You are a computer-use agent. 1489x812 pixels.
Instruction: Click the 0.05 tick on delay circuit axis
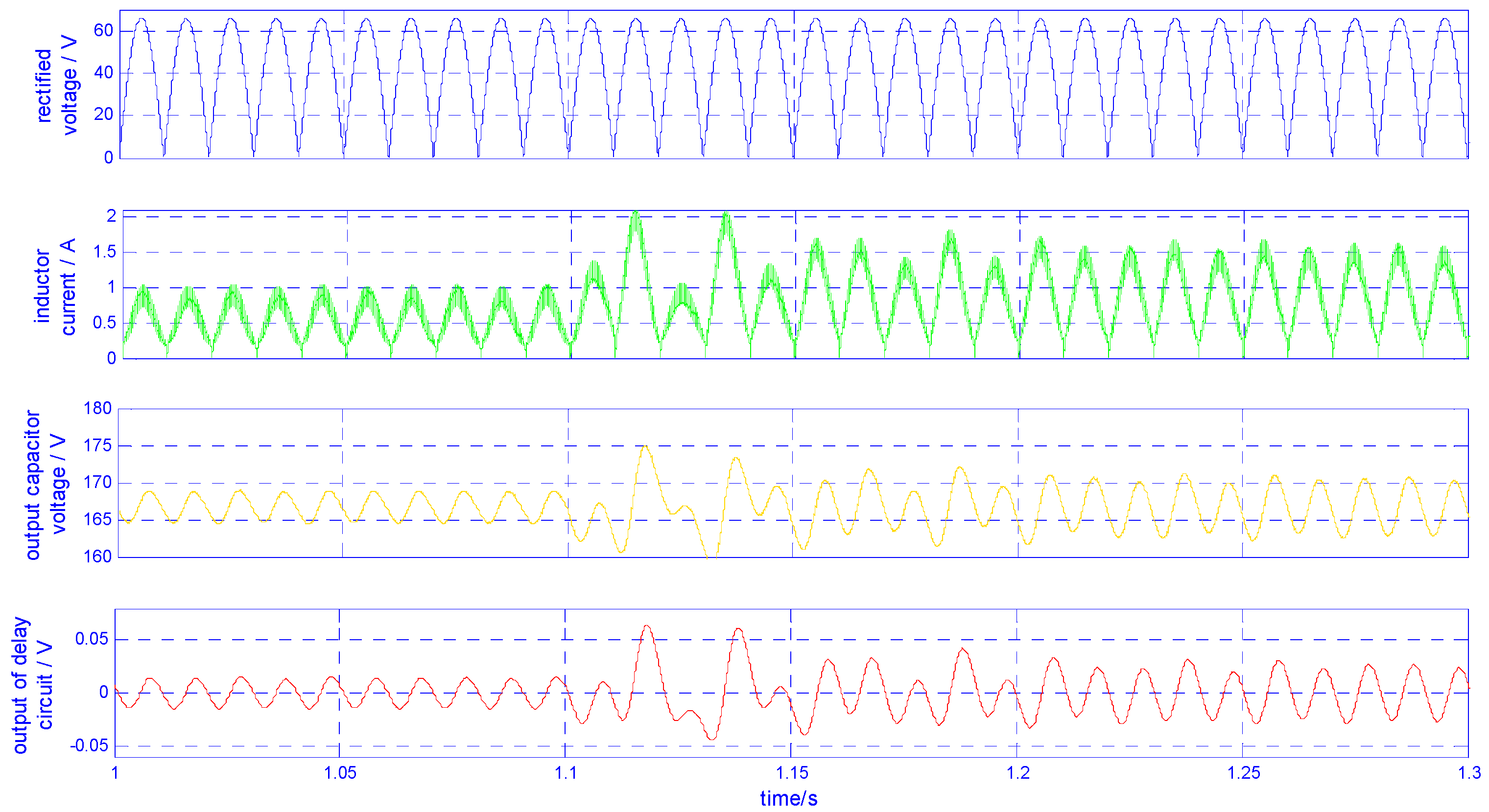click(92, 639)
